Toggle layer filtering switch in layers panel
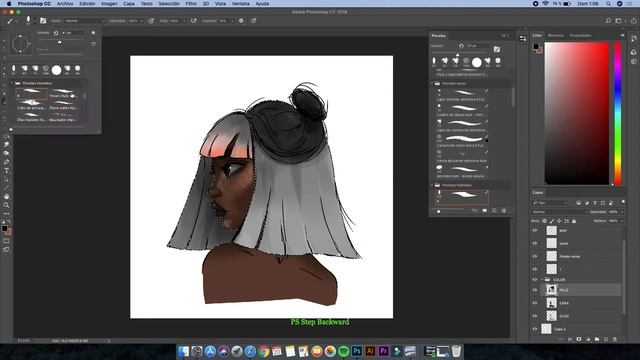Viewport: 640px width, 360px height. (623, 202)
